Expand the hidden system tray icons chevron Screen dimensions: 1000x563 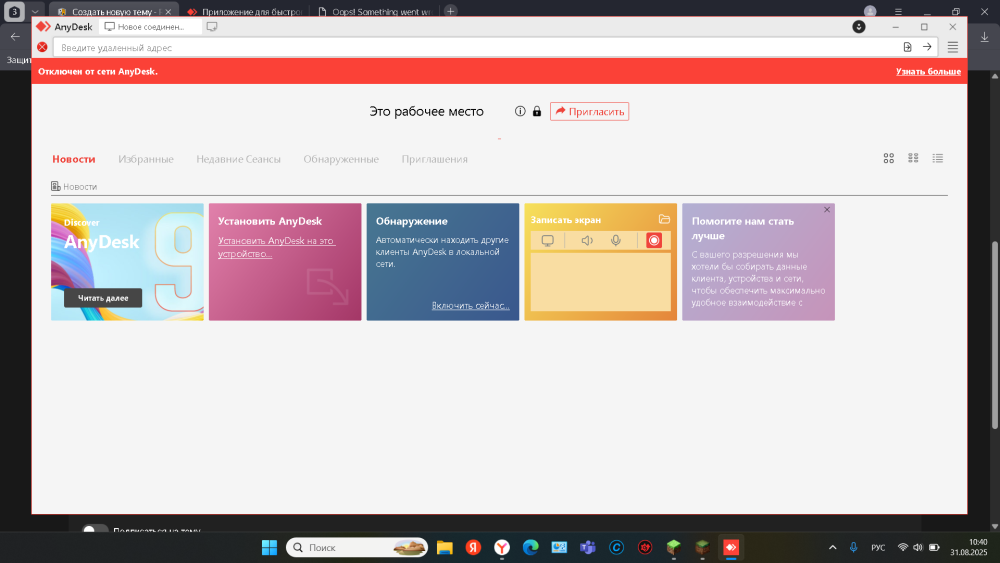coord(832,547)
